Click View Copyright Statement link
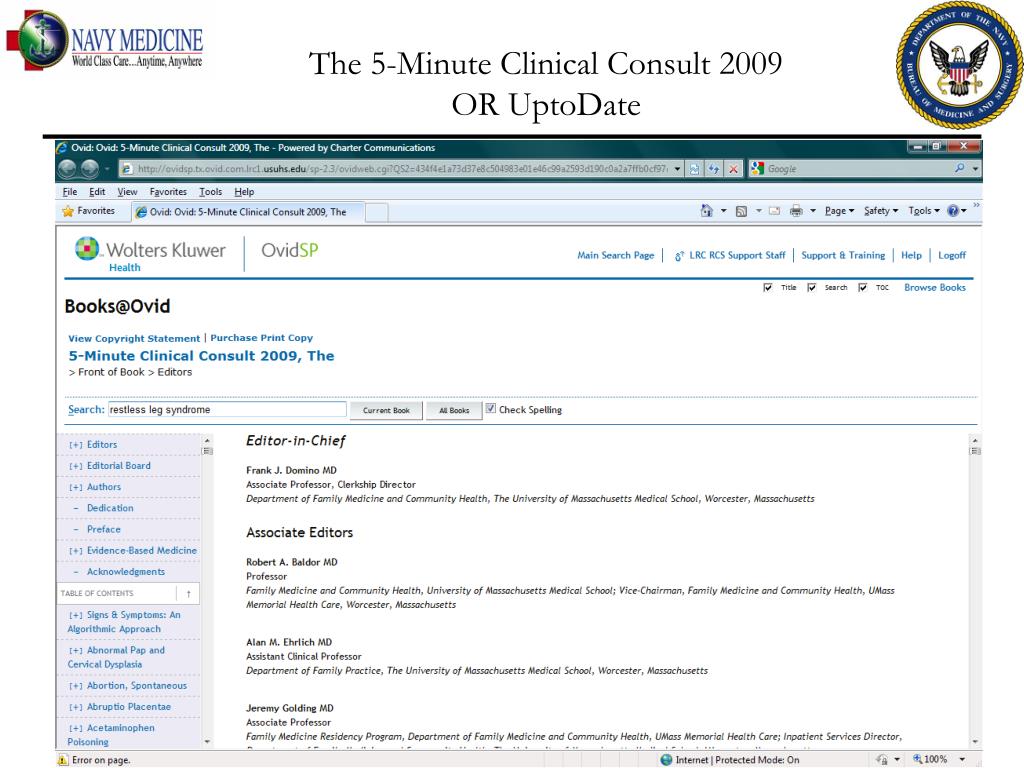 click(134, 338)
